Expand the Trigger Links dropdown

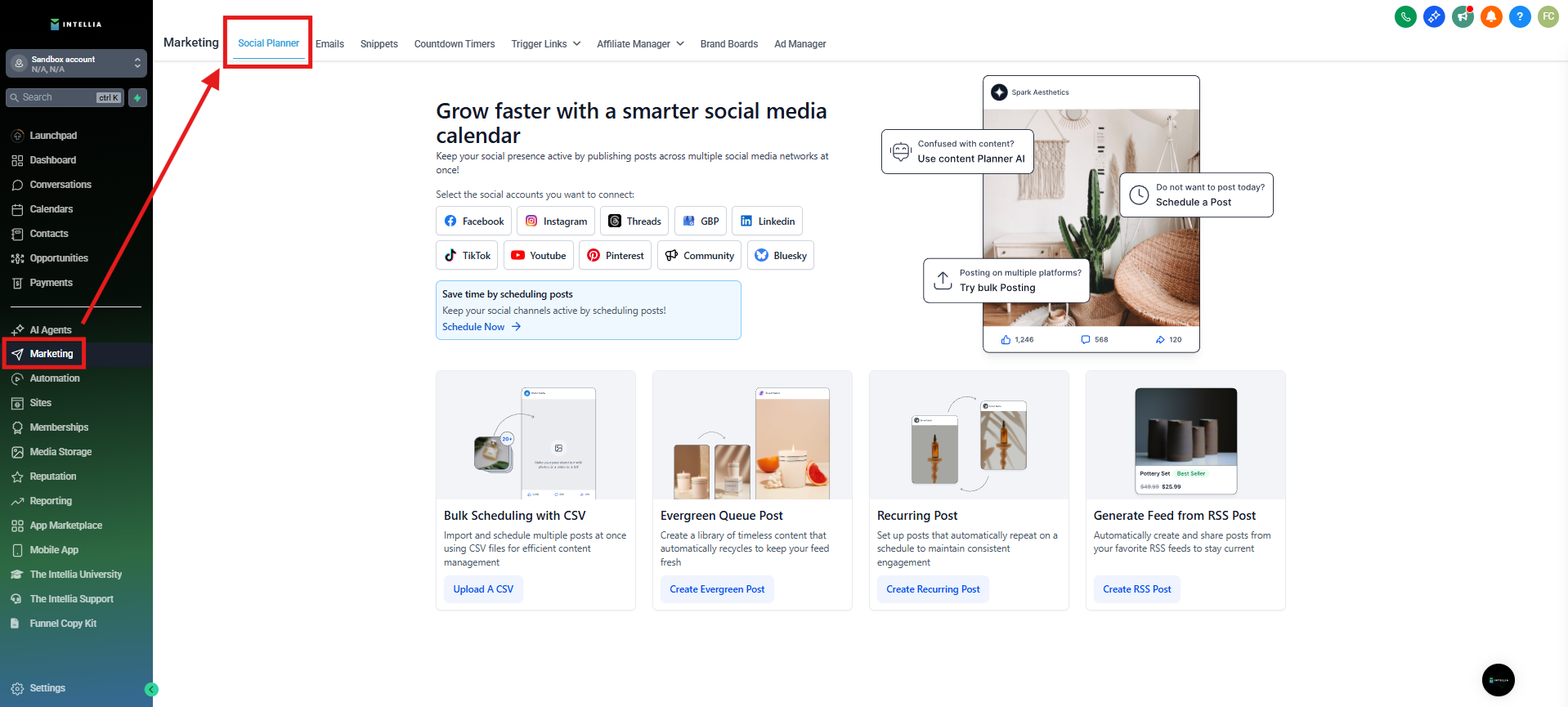545,44
